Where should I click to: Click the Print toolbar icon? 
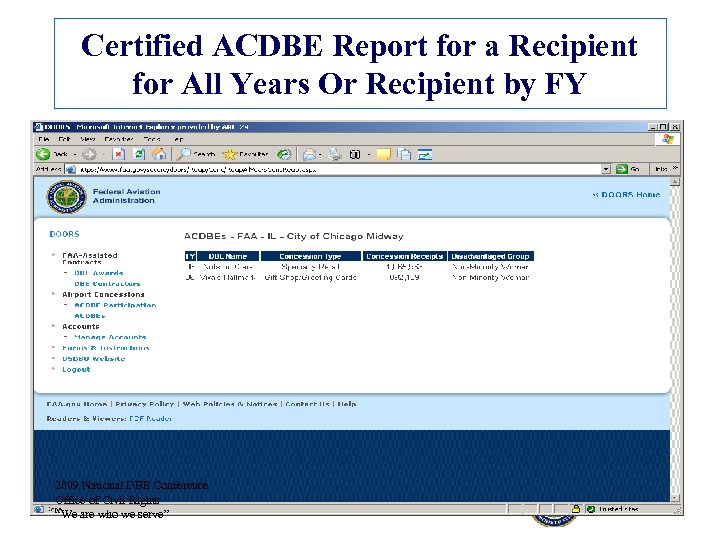[x=335, y=154]
